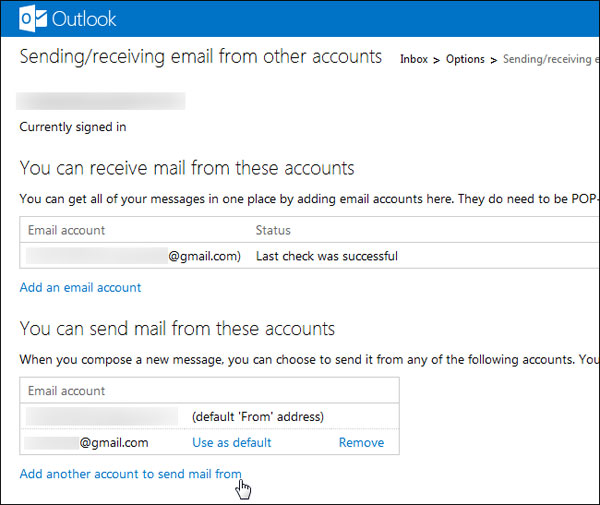Click the Outlook logo icon
Viewport: 600px width, 505px height.
tap(33, 18)
